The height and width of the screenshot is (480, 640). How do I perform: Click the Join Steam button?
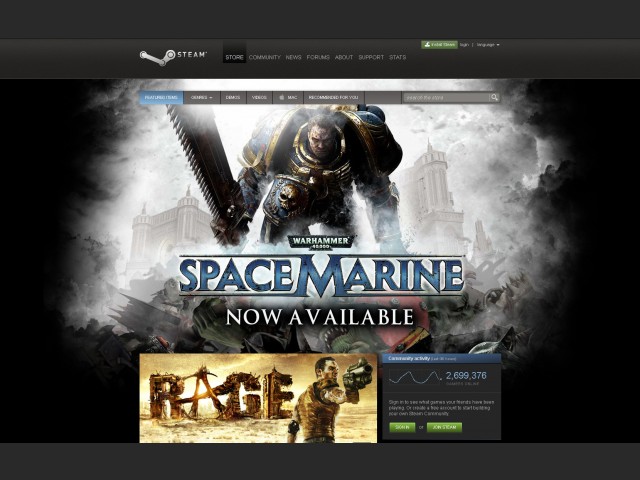pos(444,427)
